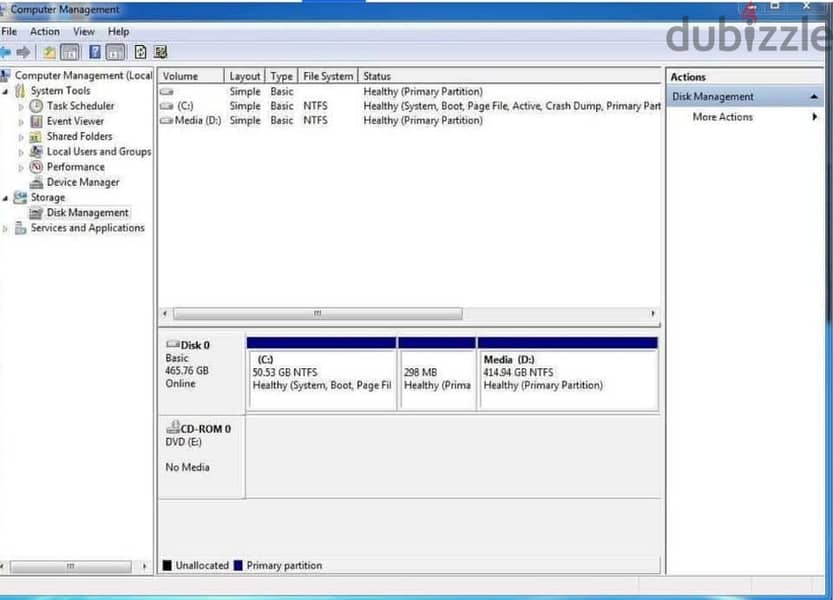The width and height of the screenshot is (833, 600).
Task: Sort by the Type column header
Action: pos(281,76)
